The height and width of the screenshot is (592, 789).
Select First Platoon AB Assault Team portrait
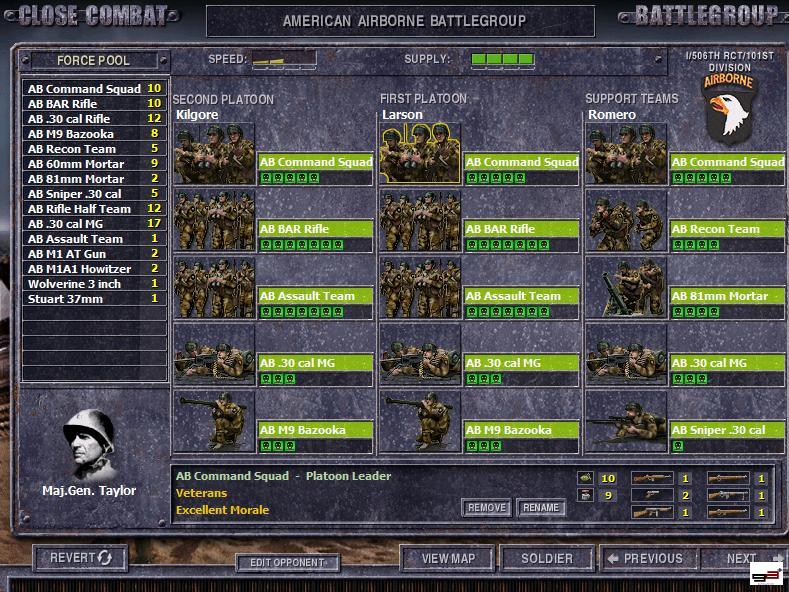pyautogui.click(x=421, y=287)
